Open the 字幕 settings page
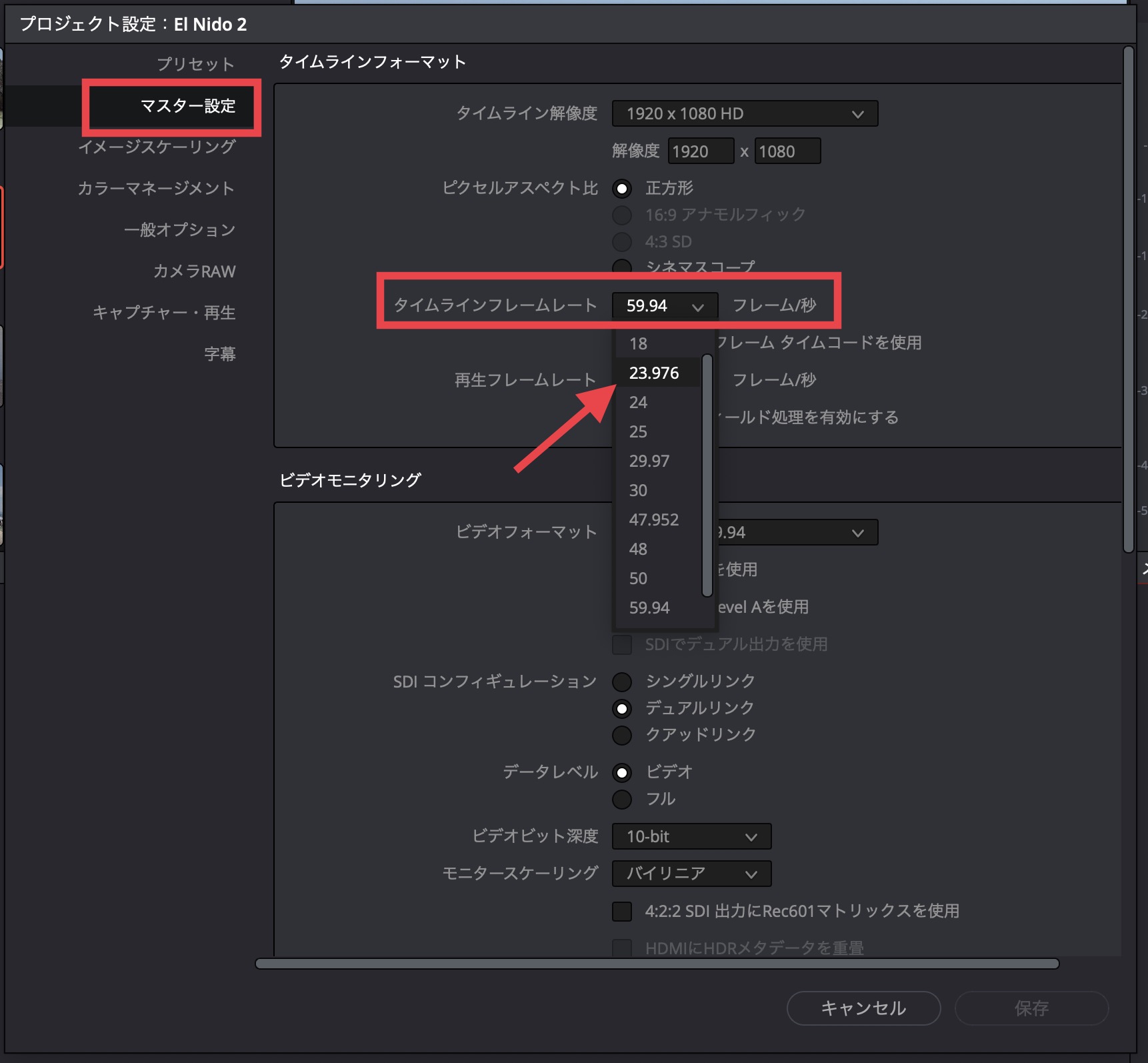1148x1063 pixels. point(220,353)
